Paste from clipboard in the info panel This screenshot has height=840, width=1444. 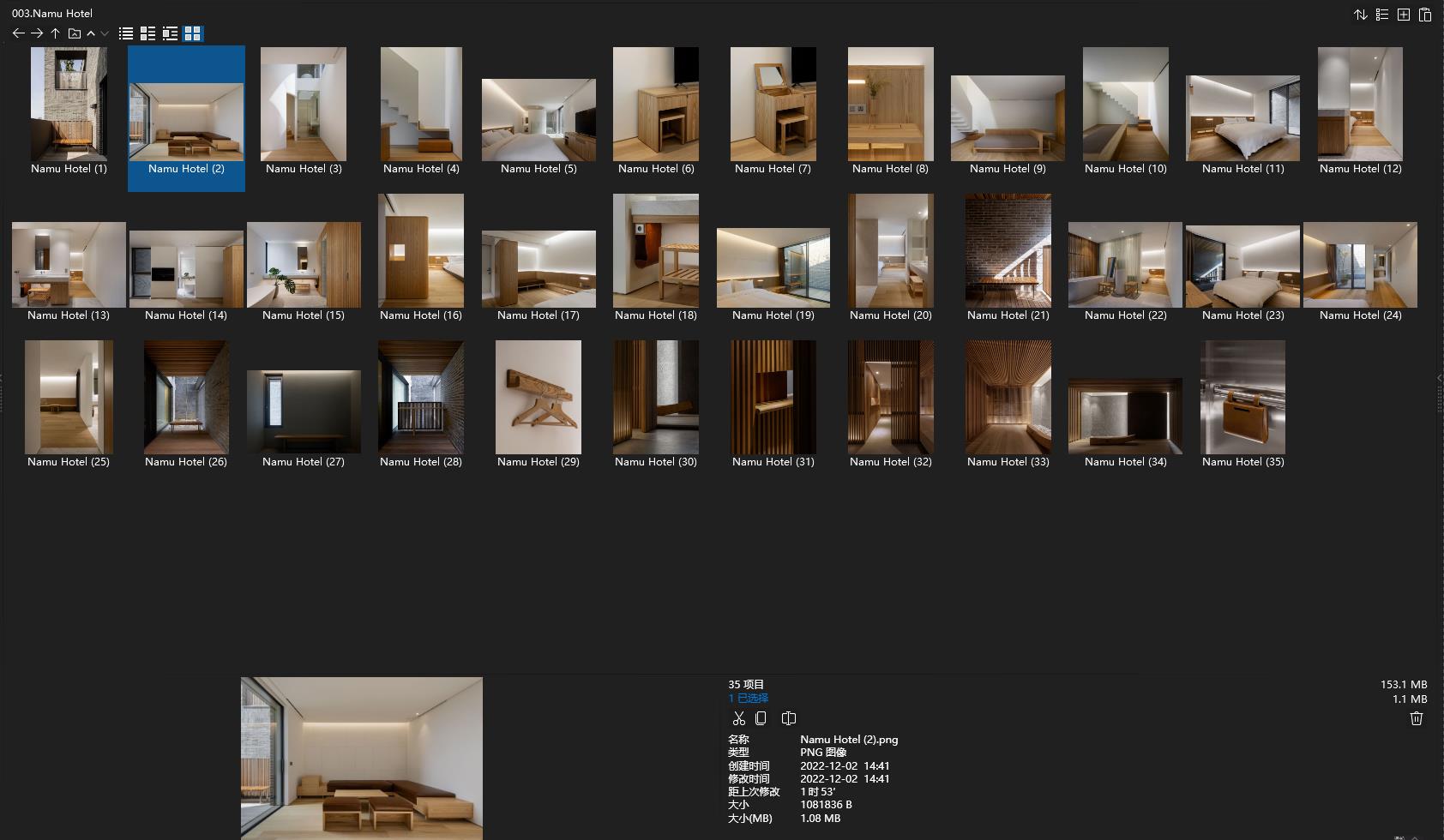tap(788, 718)
